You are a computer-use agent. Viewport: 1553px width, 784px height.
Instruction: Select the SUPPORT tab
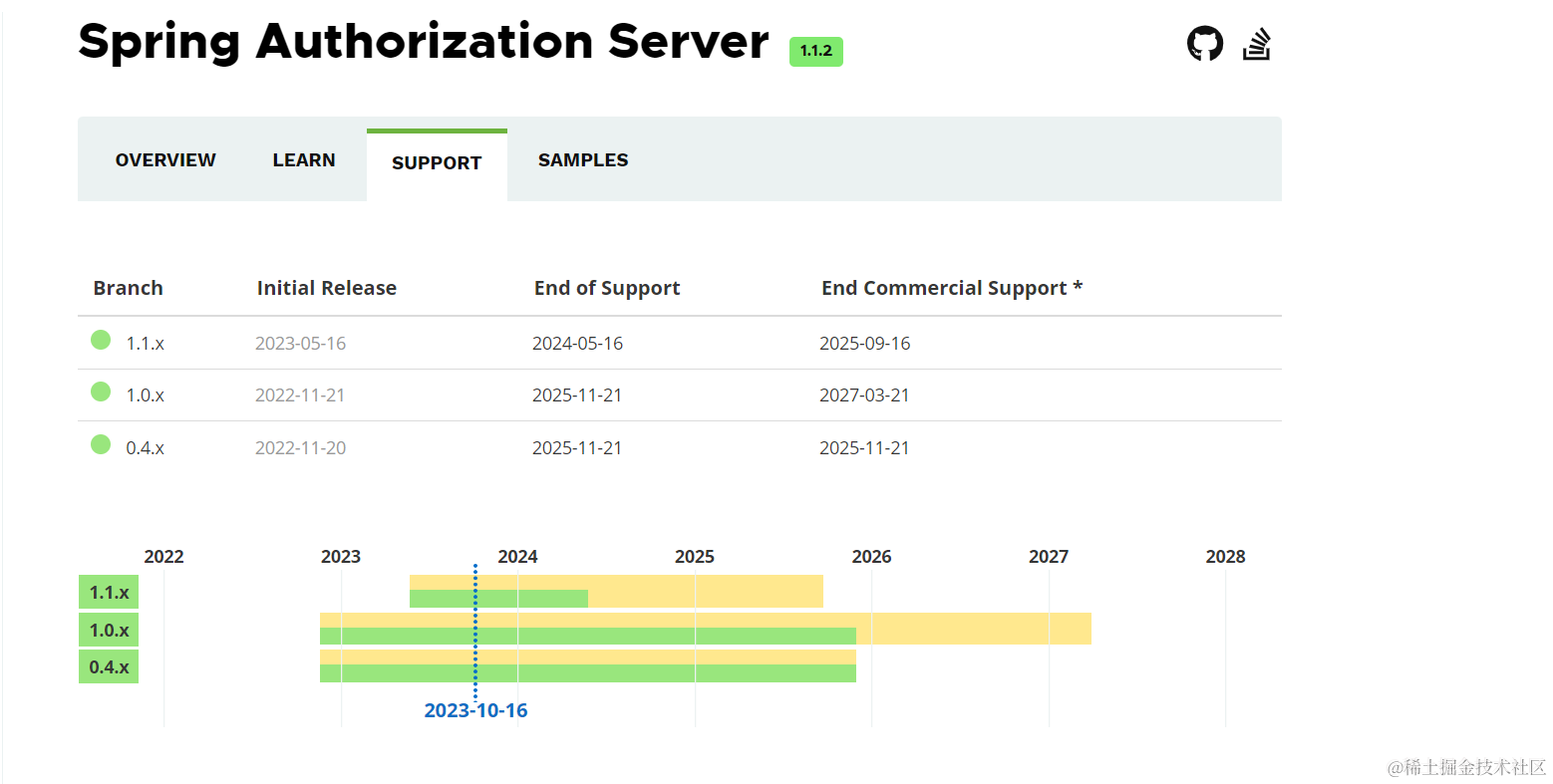coord(437,163)
